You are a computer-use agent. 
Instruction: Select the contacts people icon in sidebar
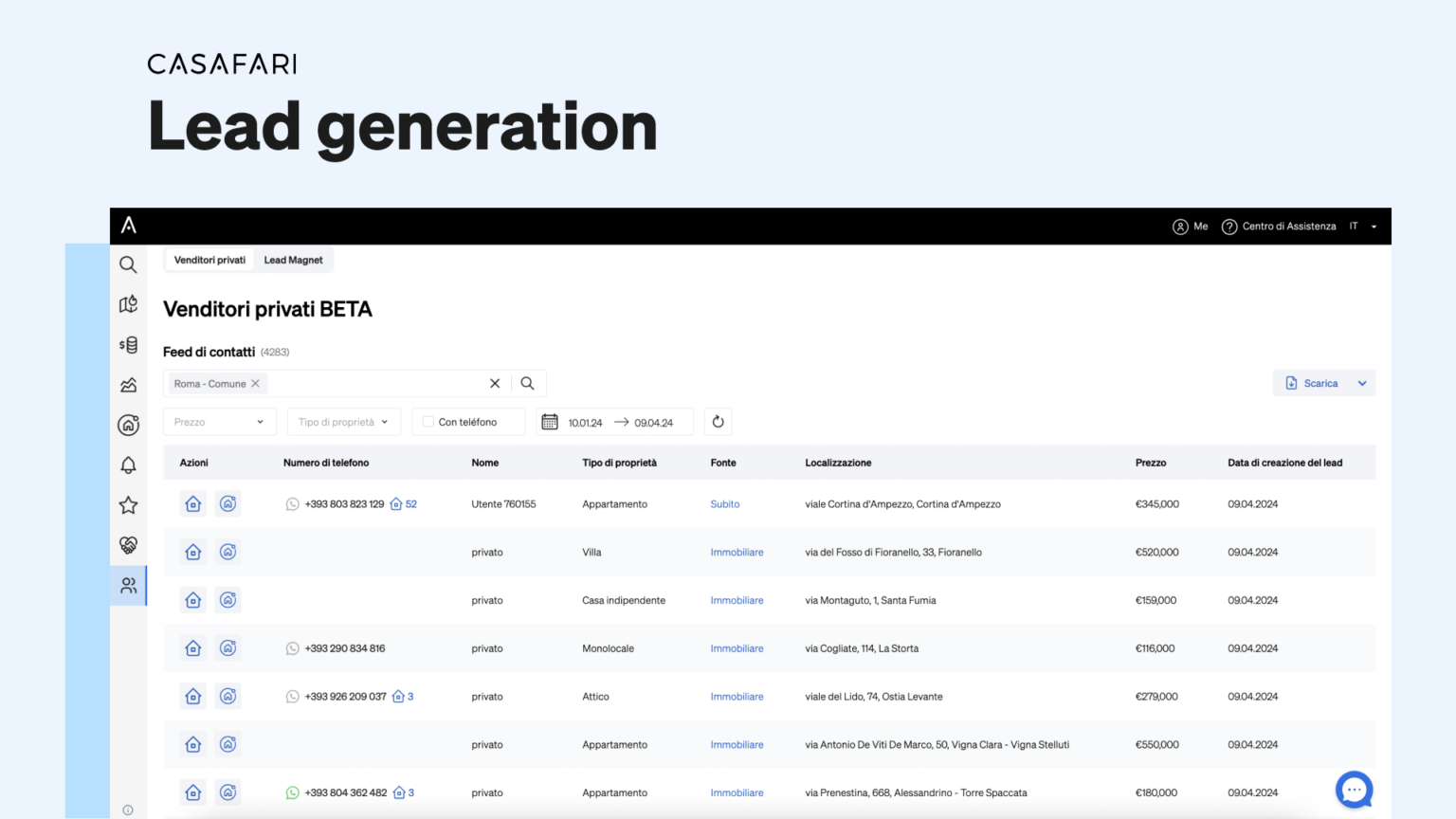click(128, 586)
